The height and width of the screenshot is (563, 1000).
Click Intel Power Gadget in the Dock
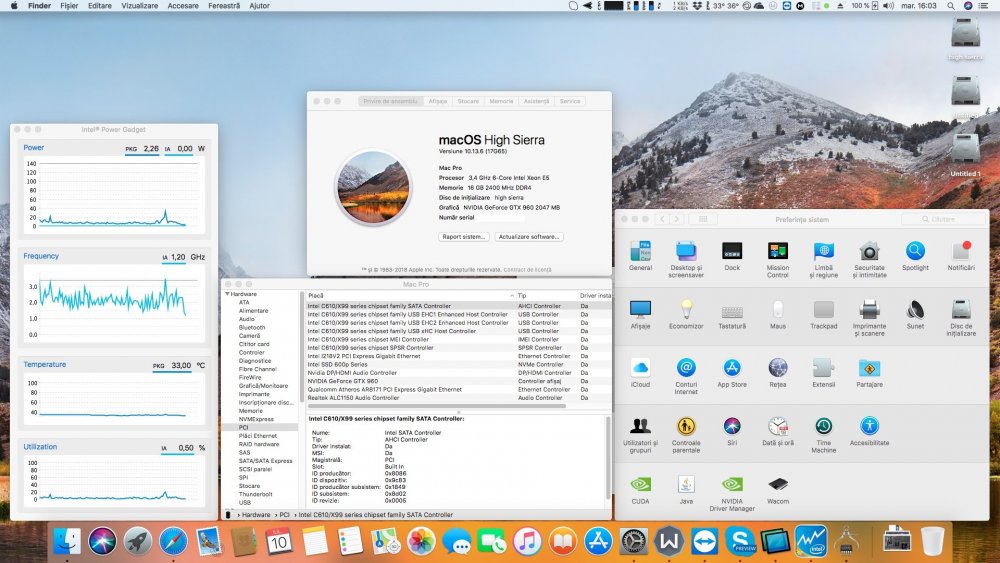pyautogui.click(x=811, y=541)
